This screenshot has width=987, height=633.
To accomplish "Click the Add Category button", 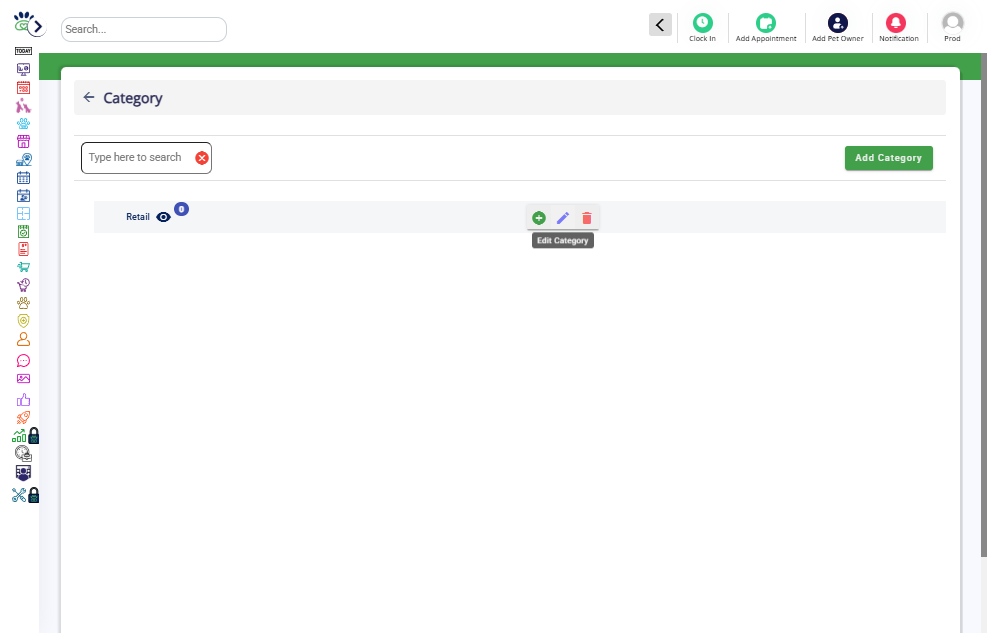I will click(x=888, y=158).
